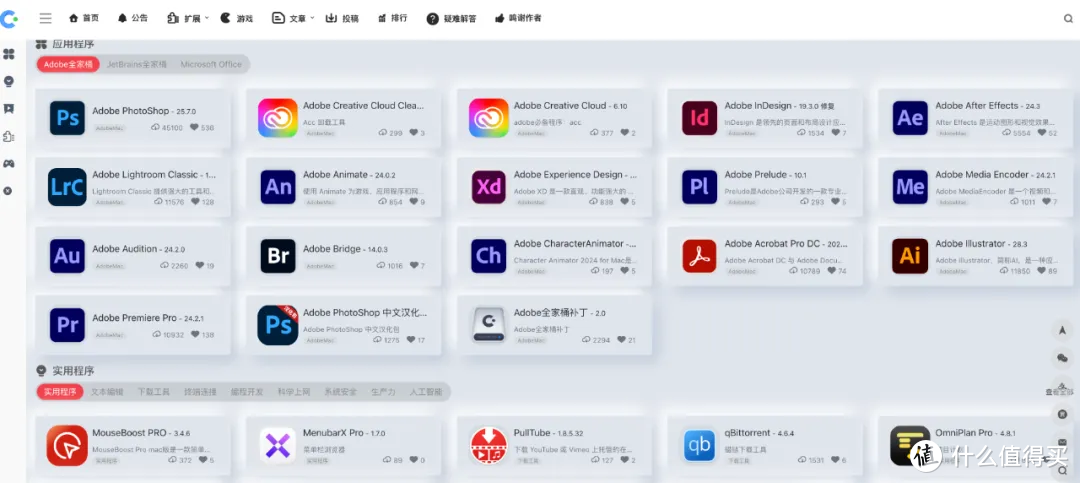Switch to 下载工具 tab

[153, 392]
